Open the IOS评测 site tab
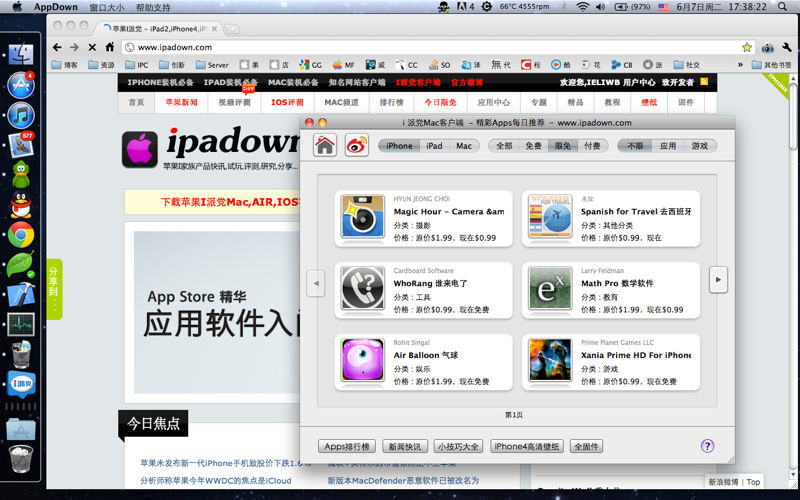 287,102
